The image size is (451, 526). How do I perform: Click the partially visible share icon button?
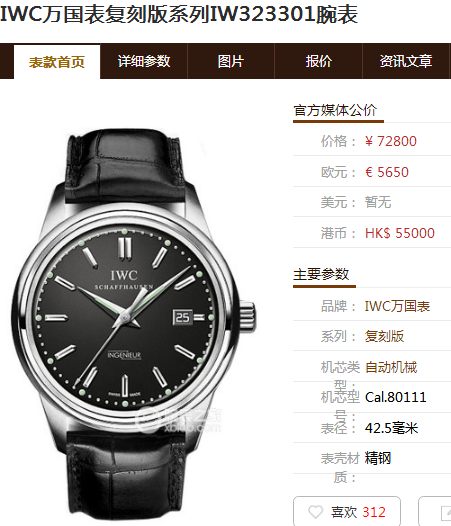435,512
